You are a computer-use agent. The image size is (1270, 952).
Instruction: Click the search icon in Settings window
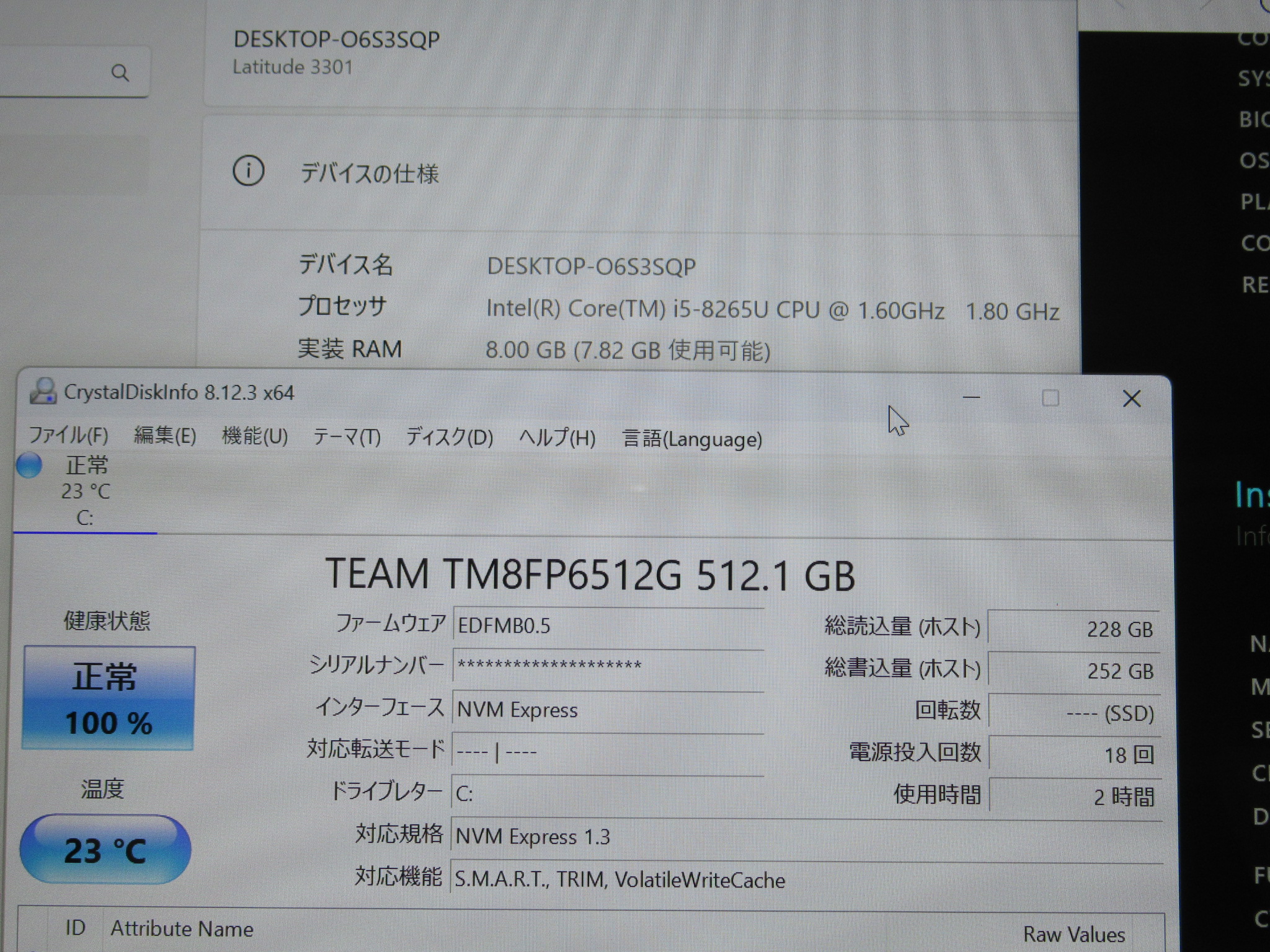click(x=120, y=73)
